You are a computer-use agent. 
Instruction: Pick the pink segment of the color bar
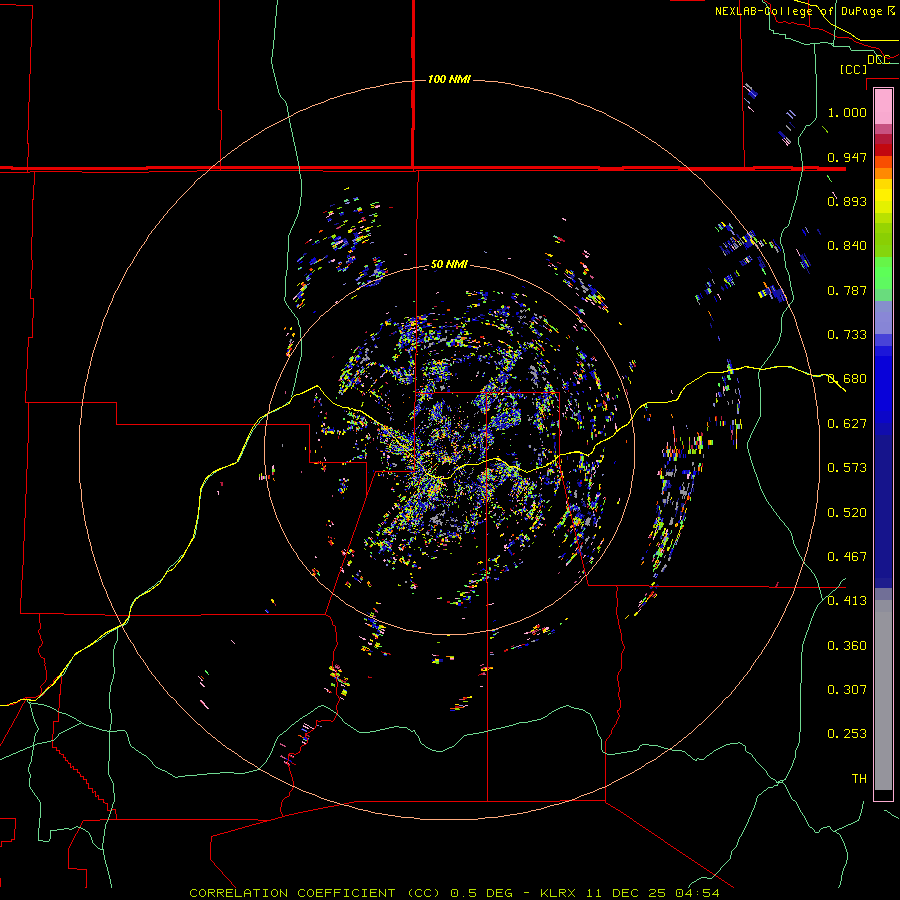pyautogui.click(x=883, y=106)
